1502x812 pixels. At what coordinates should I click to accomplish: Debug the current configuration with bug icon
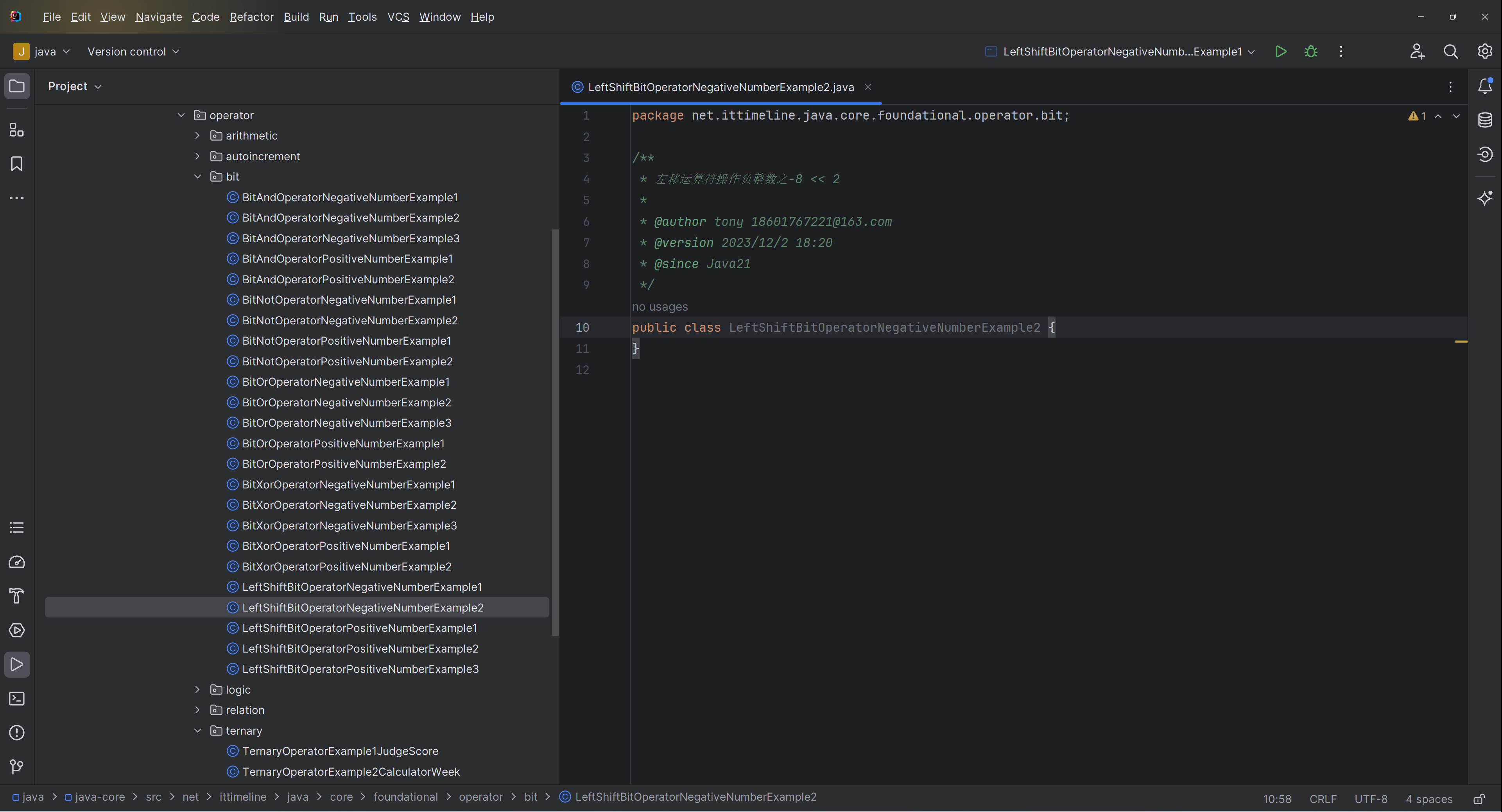coord(1311,51)
